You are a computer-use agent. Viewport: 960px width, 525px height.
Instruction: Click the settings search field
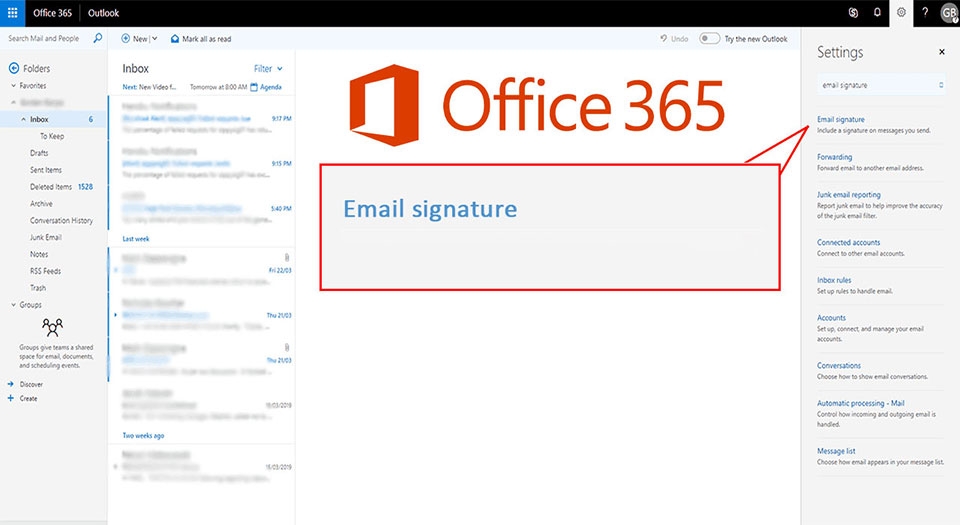click(x=878, y=86)
